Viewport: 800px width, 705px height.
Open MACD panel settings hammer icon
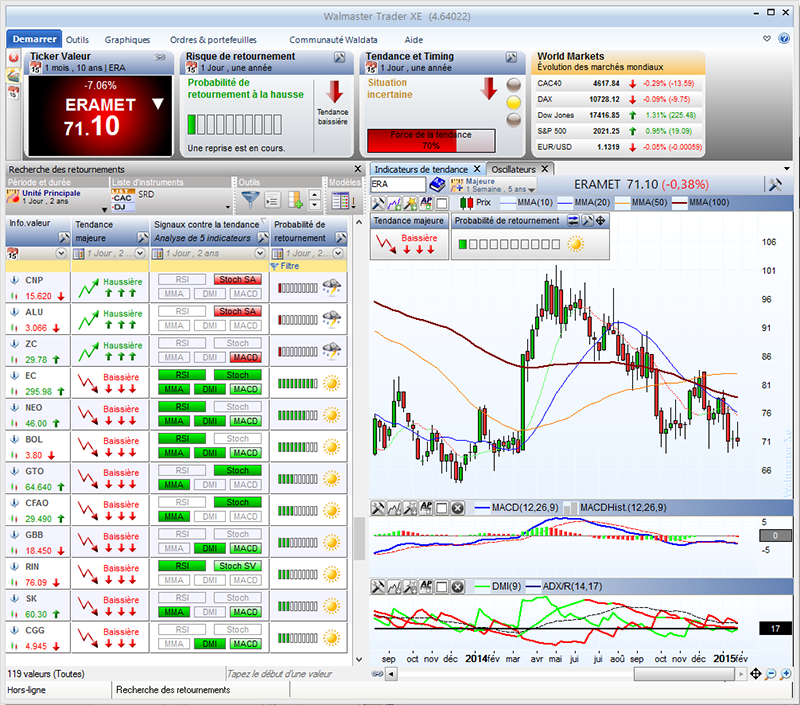[x=378, y=508]
